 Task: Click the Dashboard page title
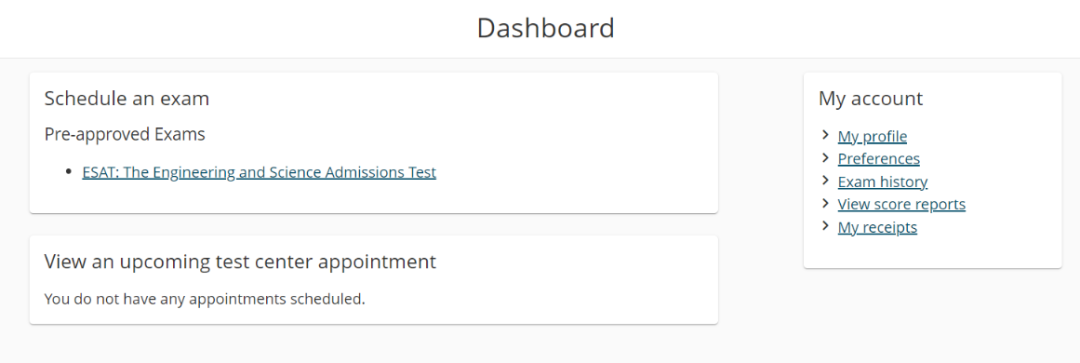click(546, 28)
